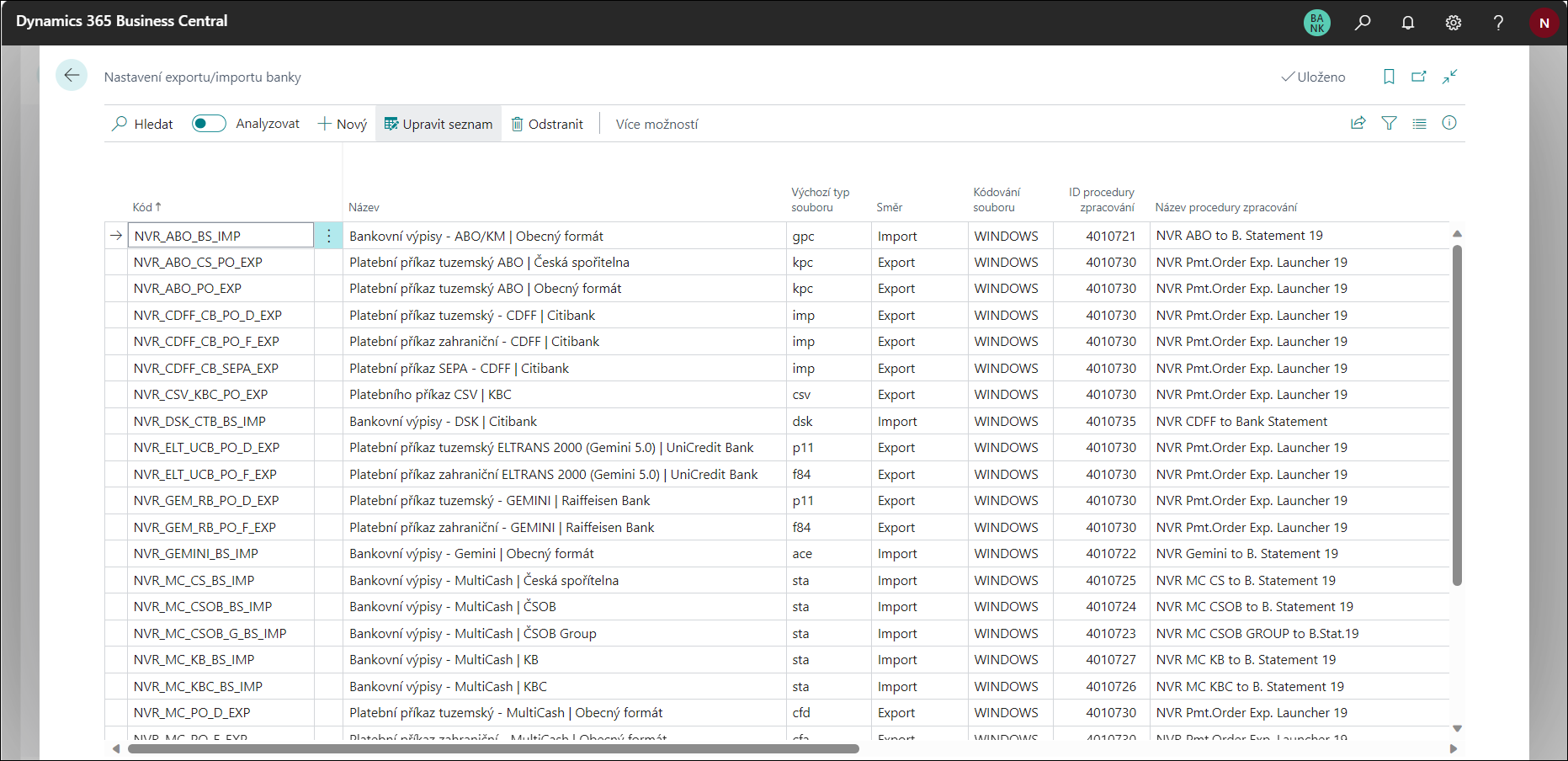The height and width of the screenshot is (761, 1568).
Task: Click Dynamics 365 Business Central title
Action: [121, 21]
